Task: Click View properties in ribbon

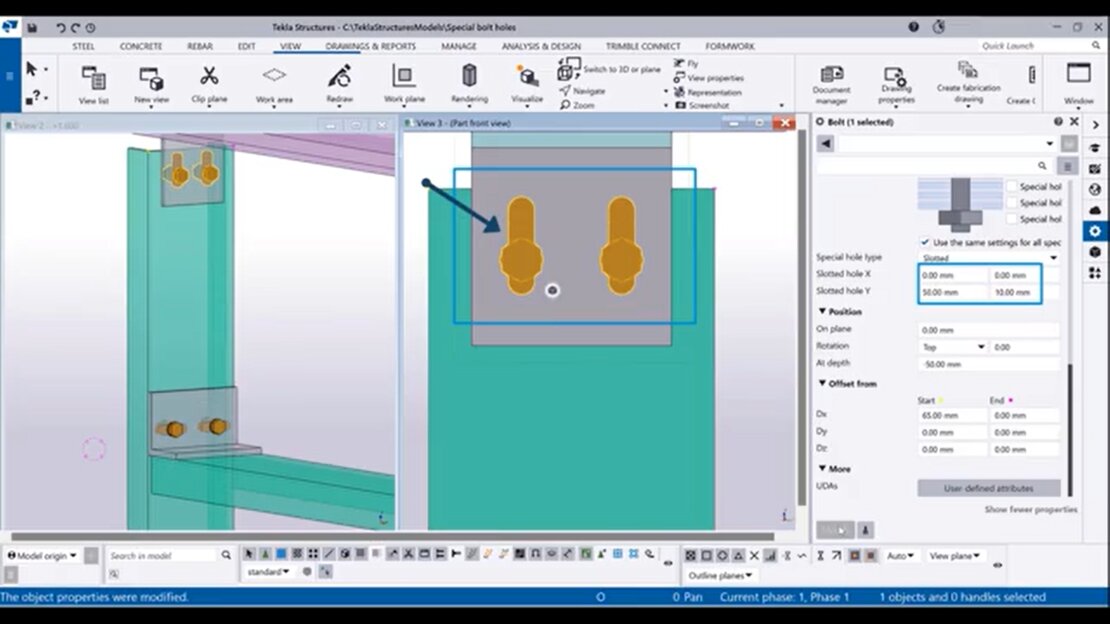Action: [709, 78]
